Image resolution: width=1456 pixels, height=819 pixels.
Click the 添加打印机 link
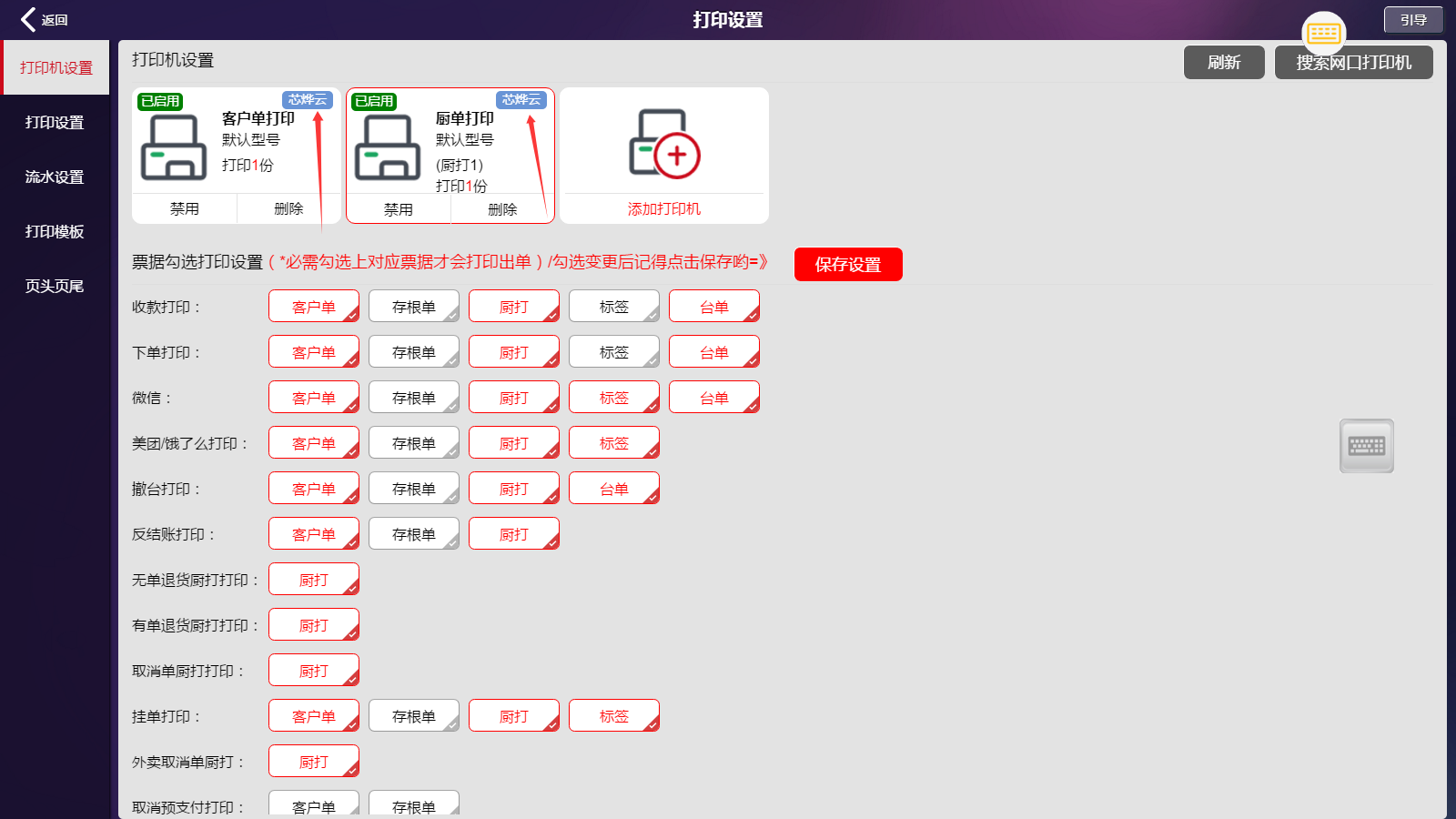coord(664,208)
